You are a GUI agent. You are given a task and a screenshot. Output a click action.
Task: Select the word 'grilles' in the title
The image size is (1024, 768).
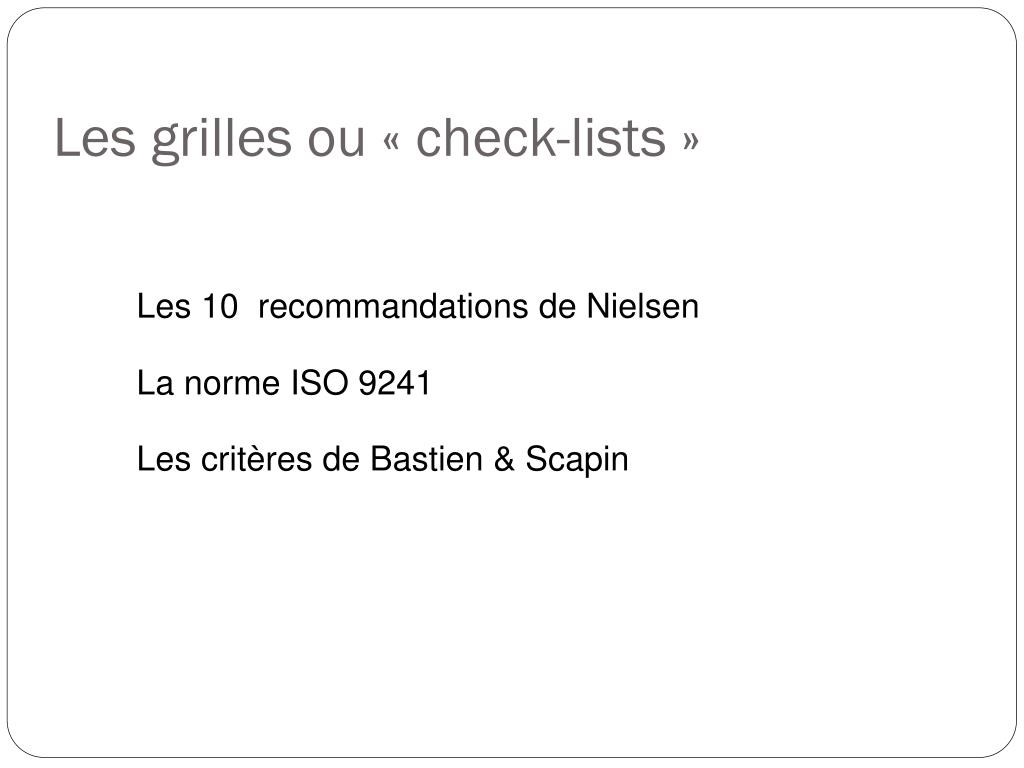point(221,138)
